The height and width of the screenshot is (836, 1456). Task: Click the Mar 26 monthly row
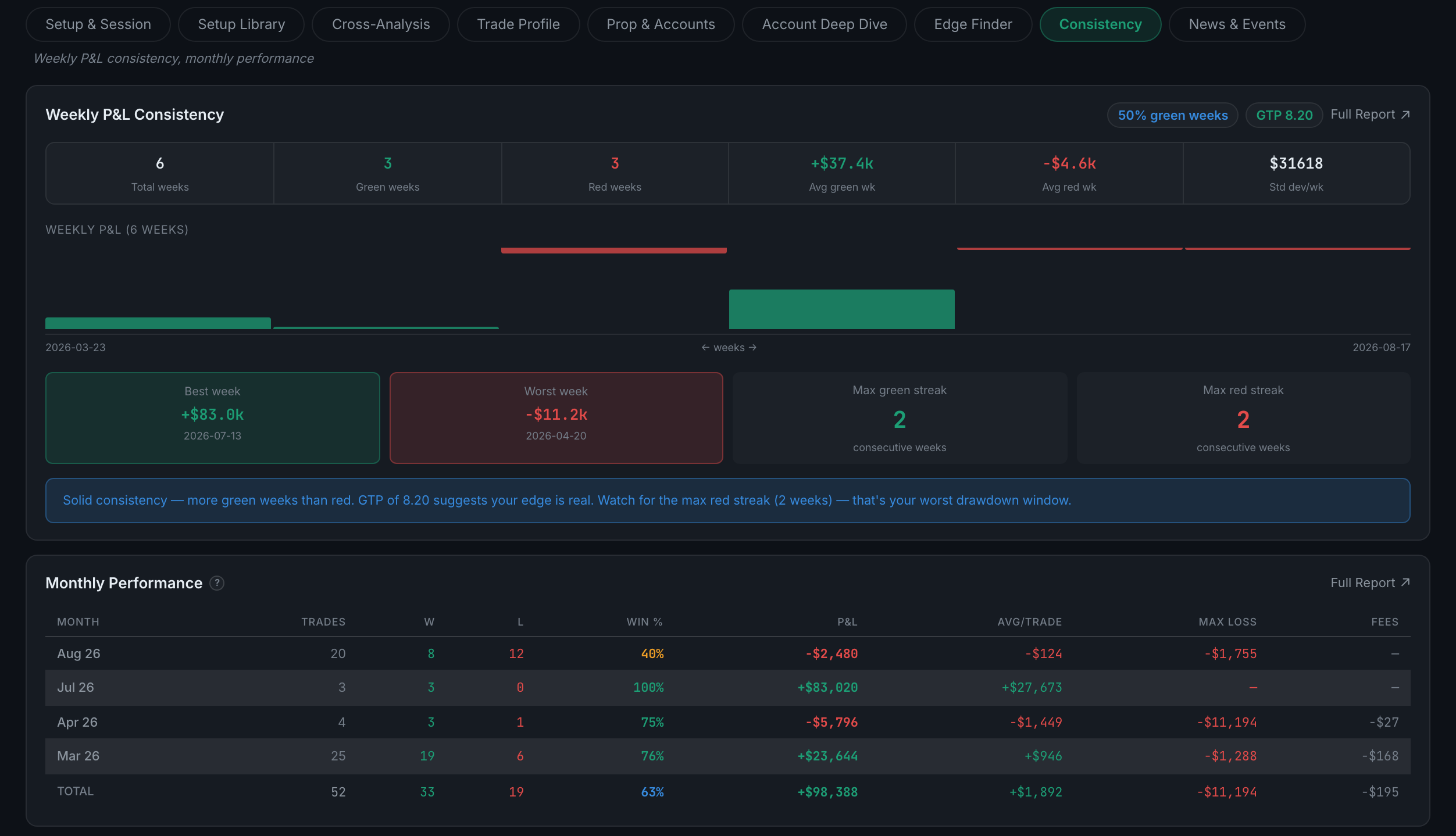pos(728,756)
